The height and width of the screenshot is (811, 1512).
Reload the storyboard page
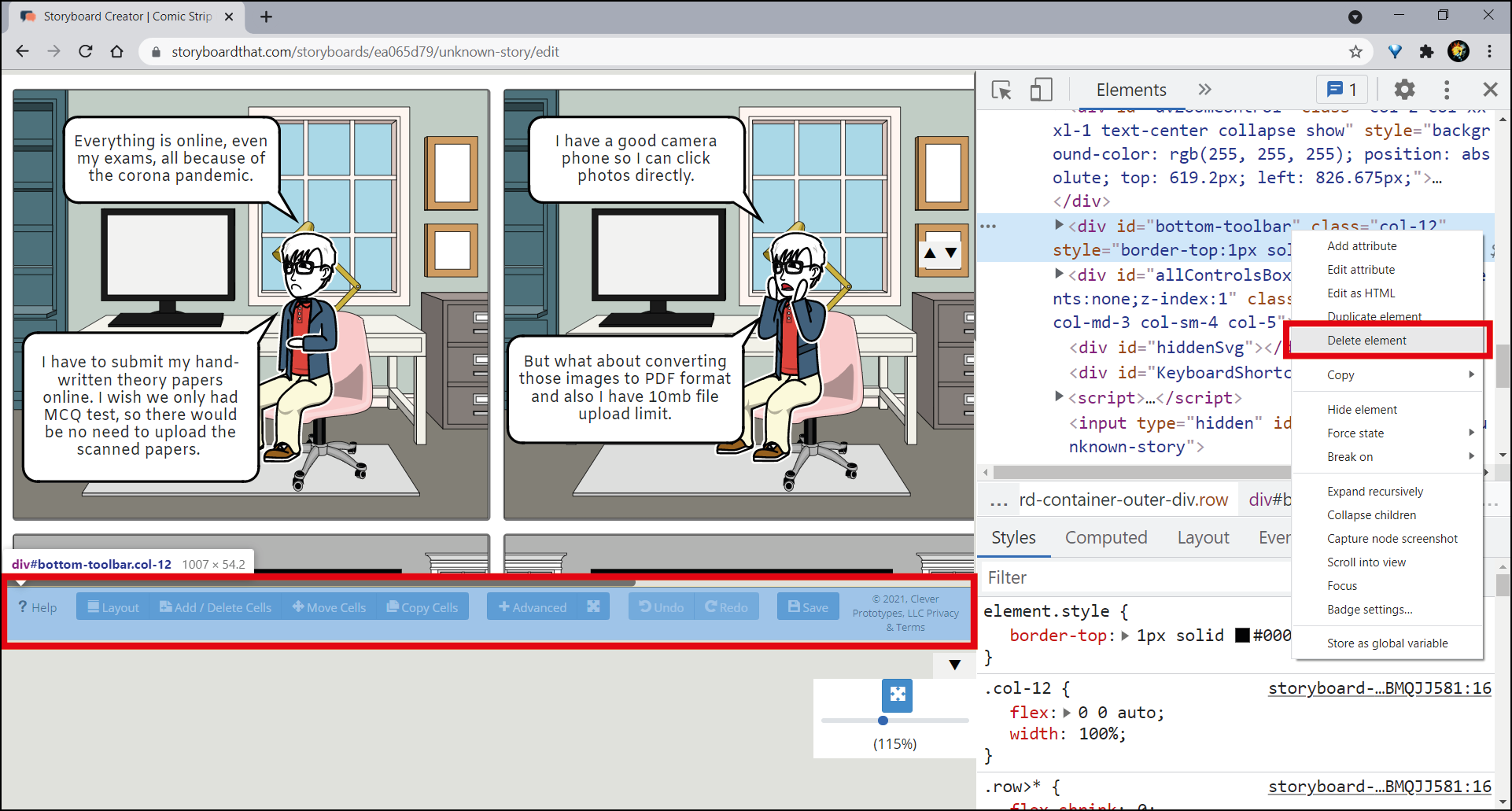click(86, 51)
